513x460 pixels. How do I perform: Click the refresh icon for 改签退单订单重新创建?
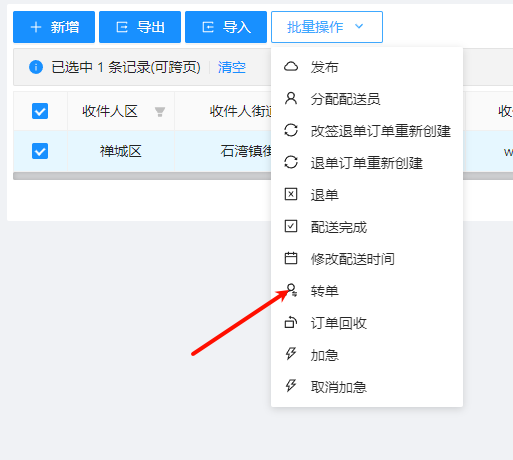(x=291, y=130)
